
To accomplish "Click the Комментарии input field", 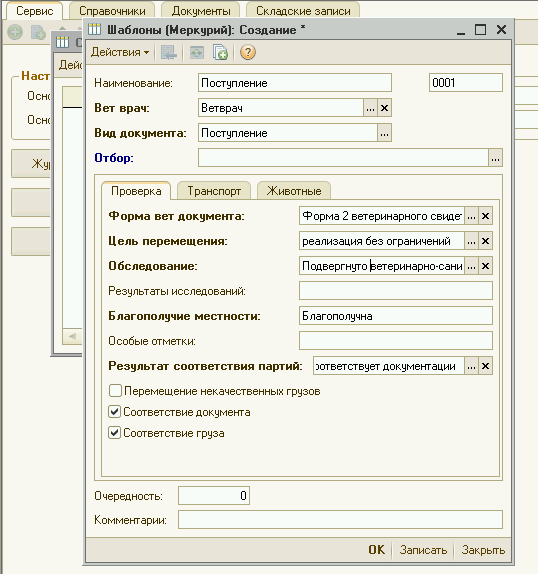I will tap(340, 520).
